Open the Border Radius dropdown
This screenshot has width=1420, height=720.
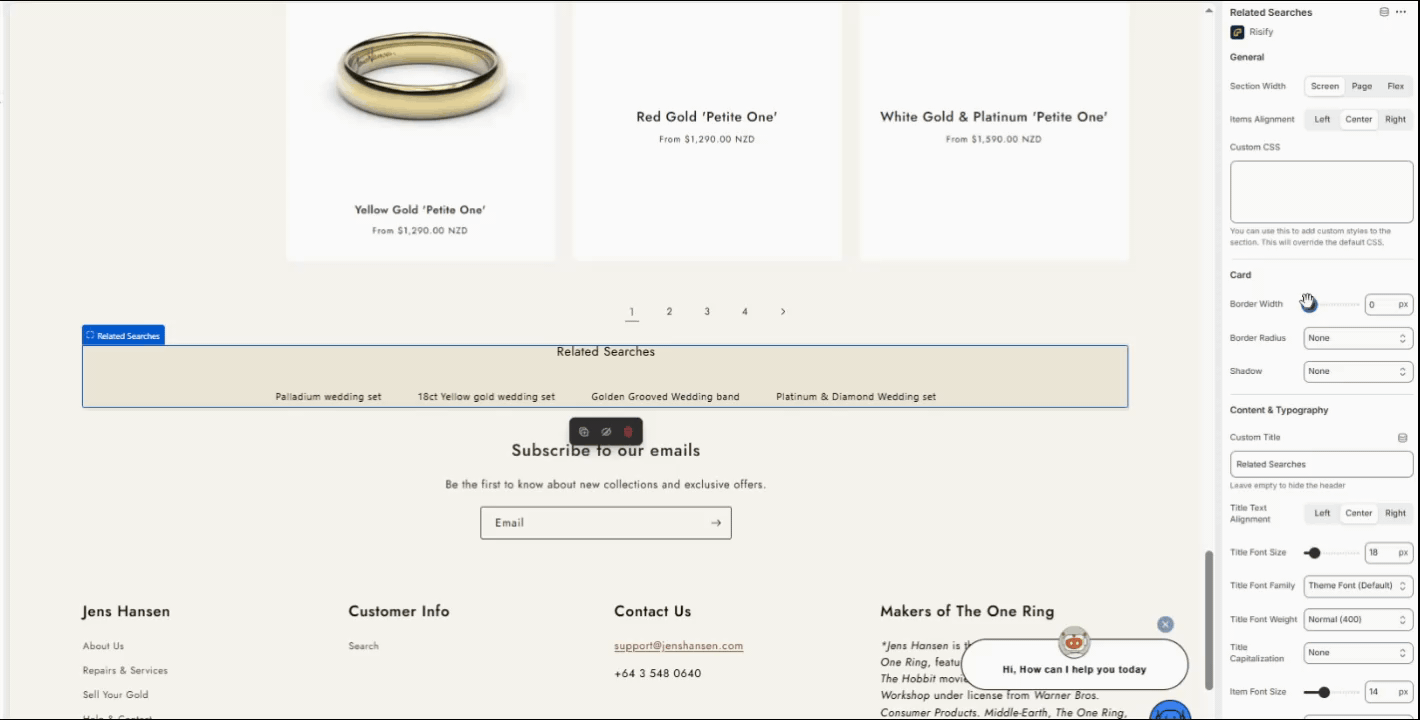point(1358,338)
